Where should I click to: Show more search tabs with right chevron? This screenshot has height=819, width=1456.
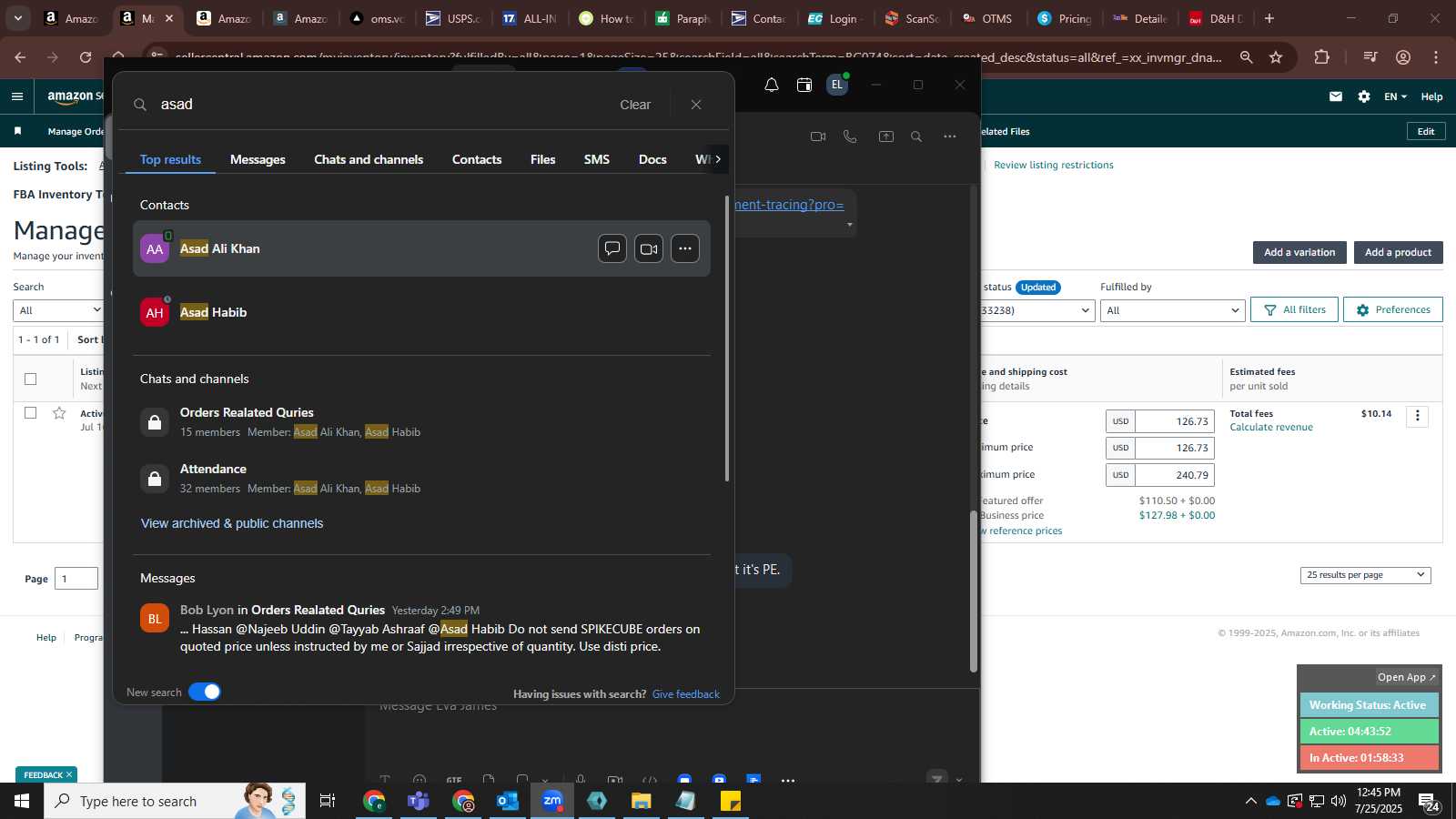(x=718, y=159)
